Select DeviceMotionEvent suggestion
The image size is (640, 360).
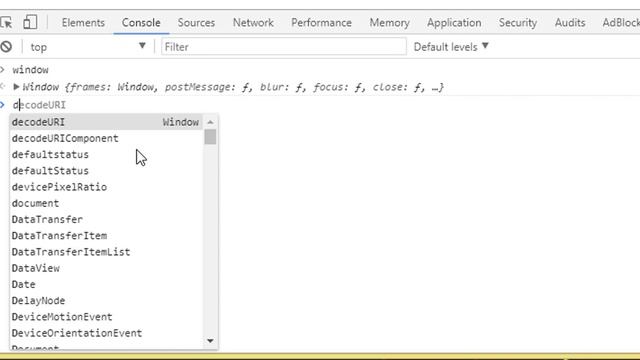pyautogui.click(x=106, y=317)
